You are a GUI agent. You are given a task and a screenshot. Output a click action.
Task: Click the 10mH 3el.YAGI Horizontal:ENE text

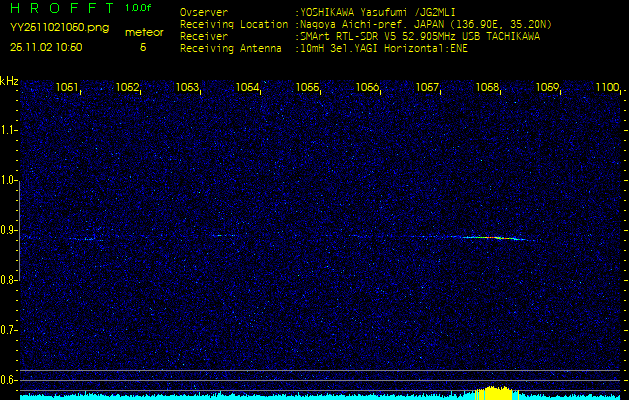[383, 49]
